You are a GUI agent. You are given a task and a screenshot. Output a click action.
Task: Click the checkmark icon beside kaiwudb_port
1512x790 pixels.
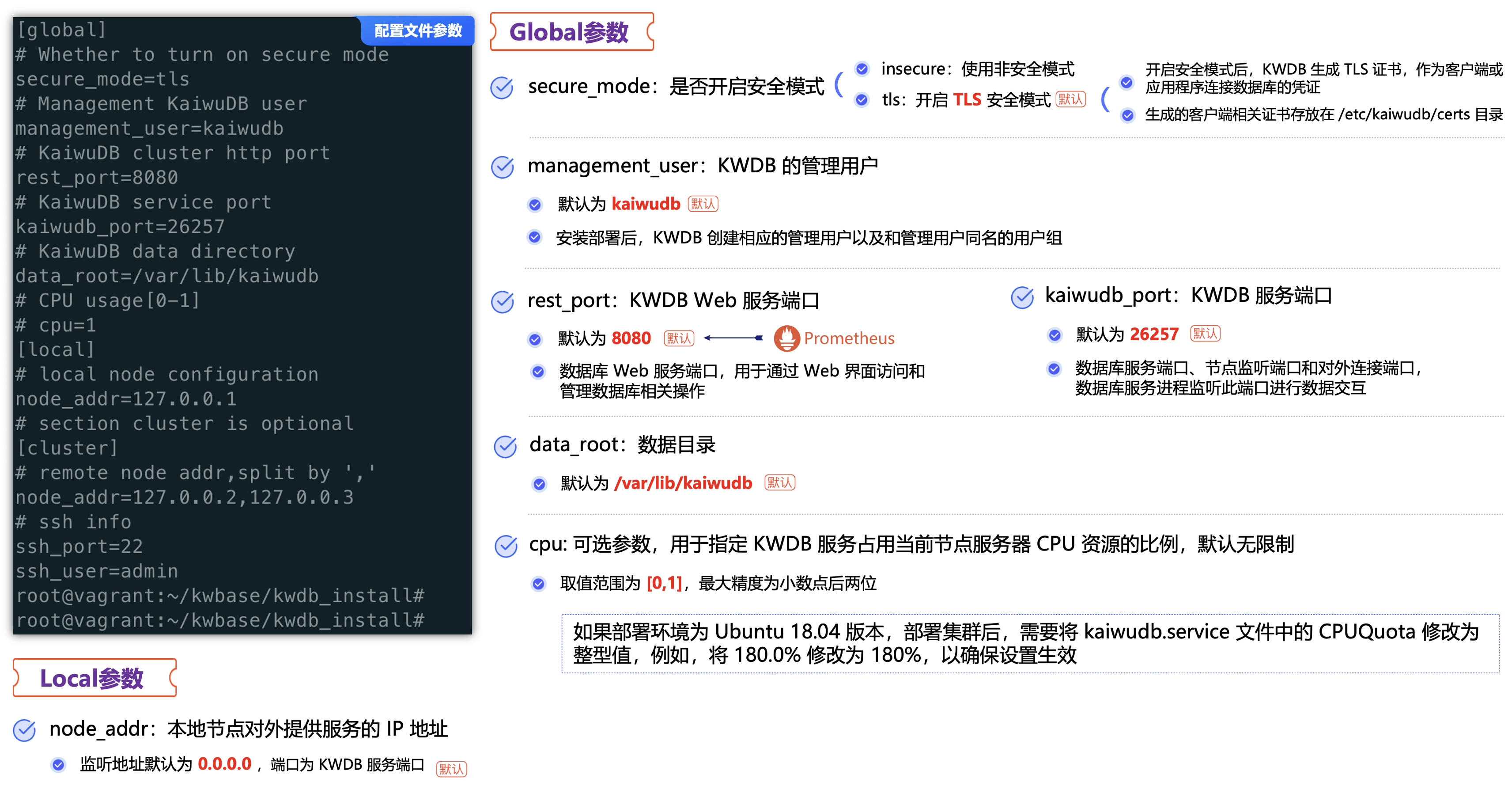click(x=1022, y=297)
